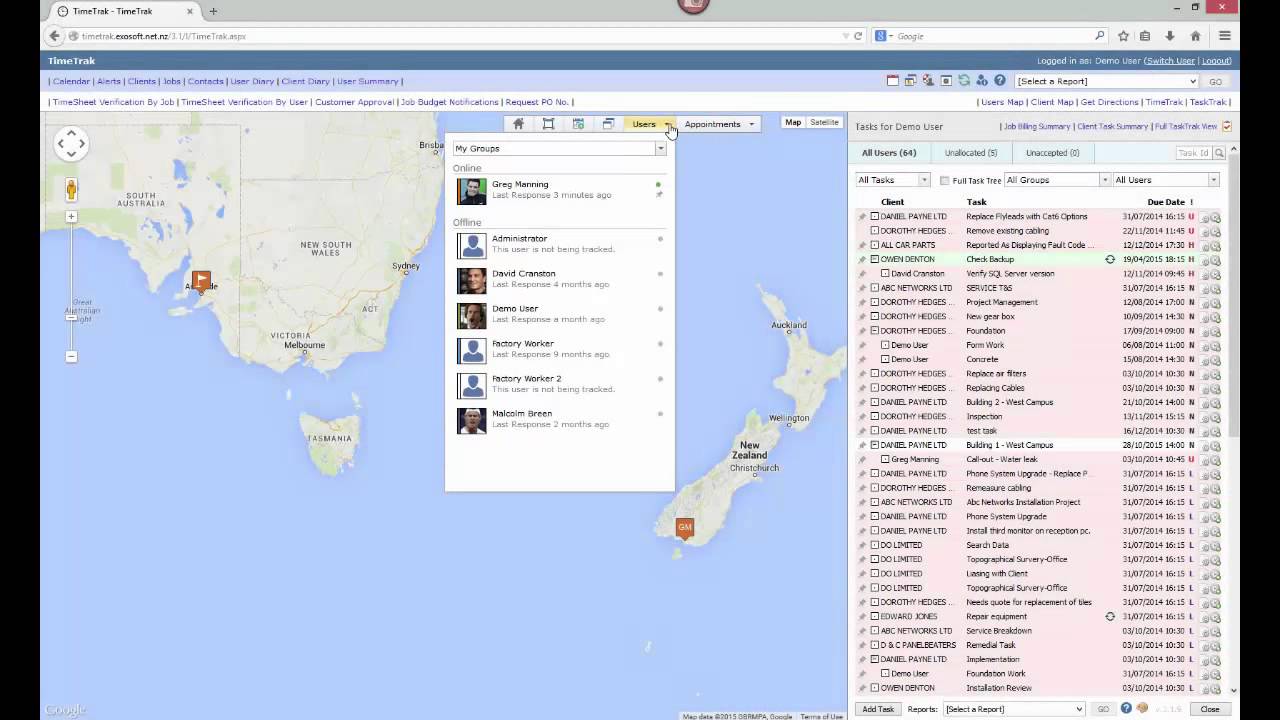Select David Cranston in the offline users list
The width and height of the screenshot is (1280, 720).
pyautogui.click(x=559, y=279)
